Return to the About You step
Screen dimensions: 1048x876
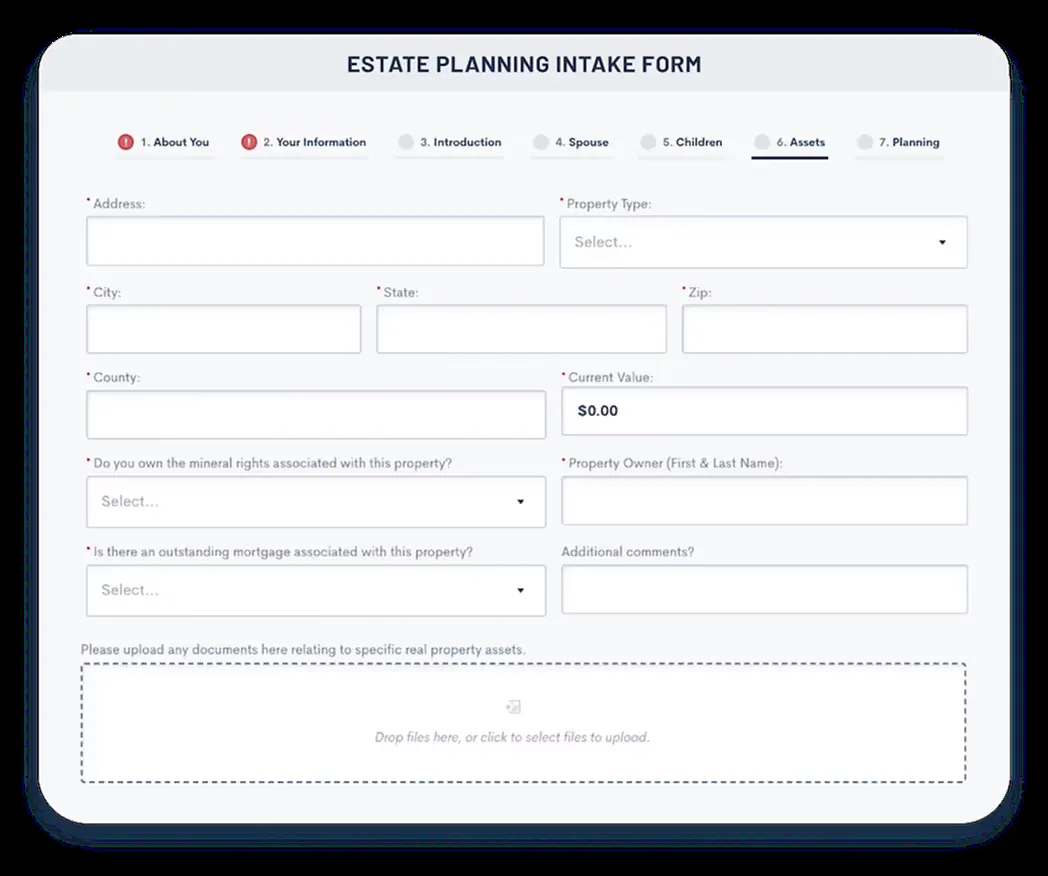click(172, 142)
